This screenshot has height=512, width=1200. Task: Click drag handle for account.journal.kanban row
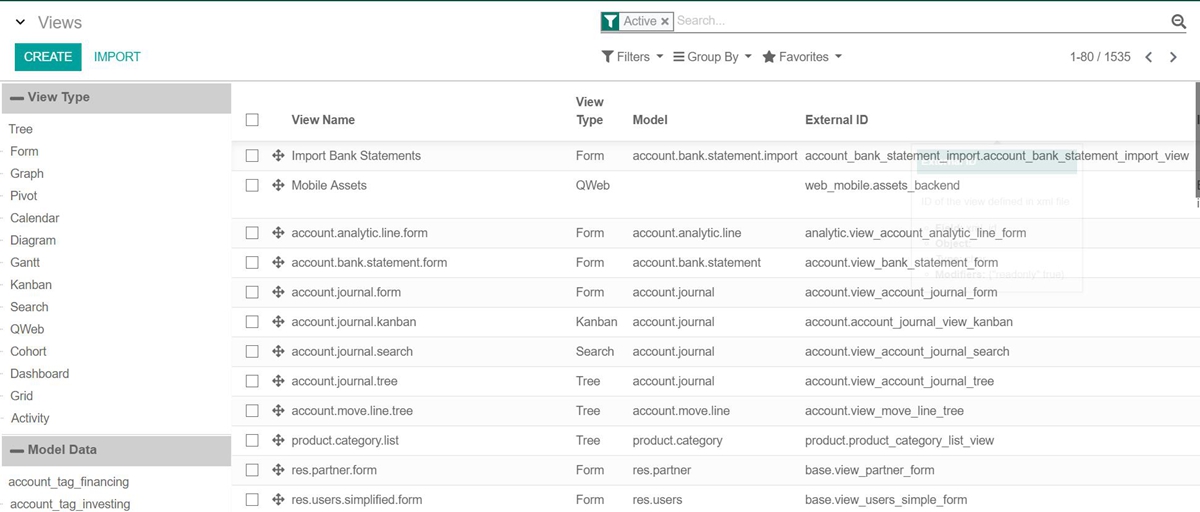point(279,322)
